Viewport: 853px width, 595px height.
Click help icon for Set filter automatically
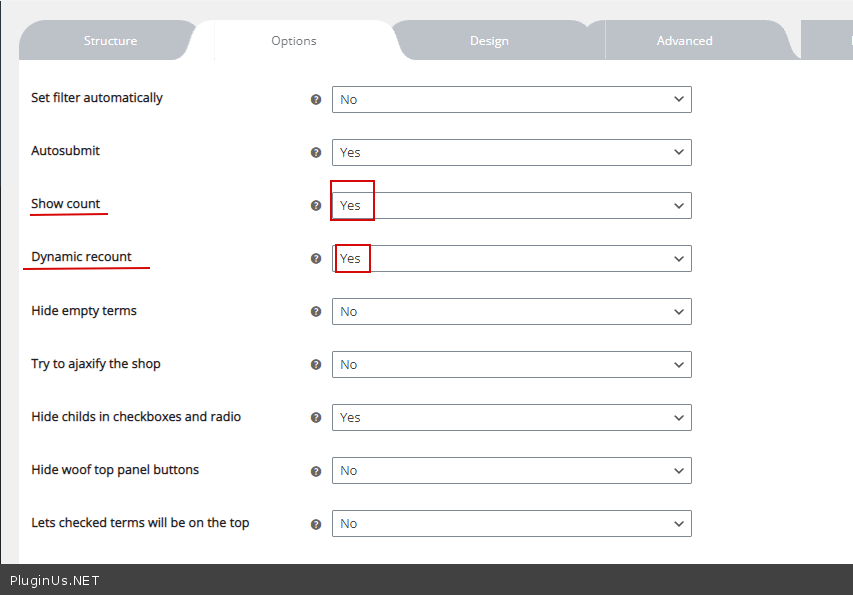(316, 100)
